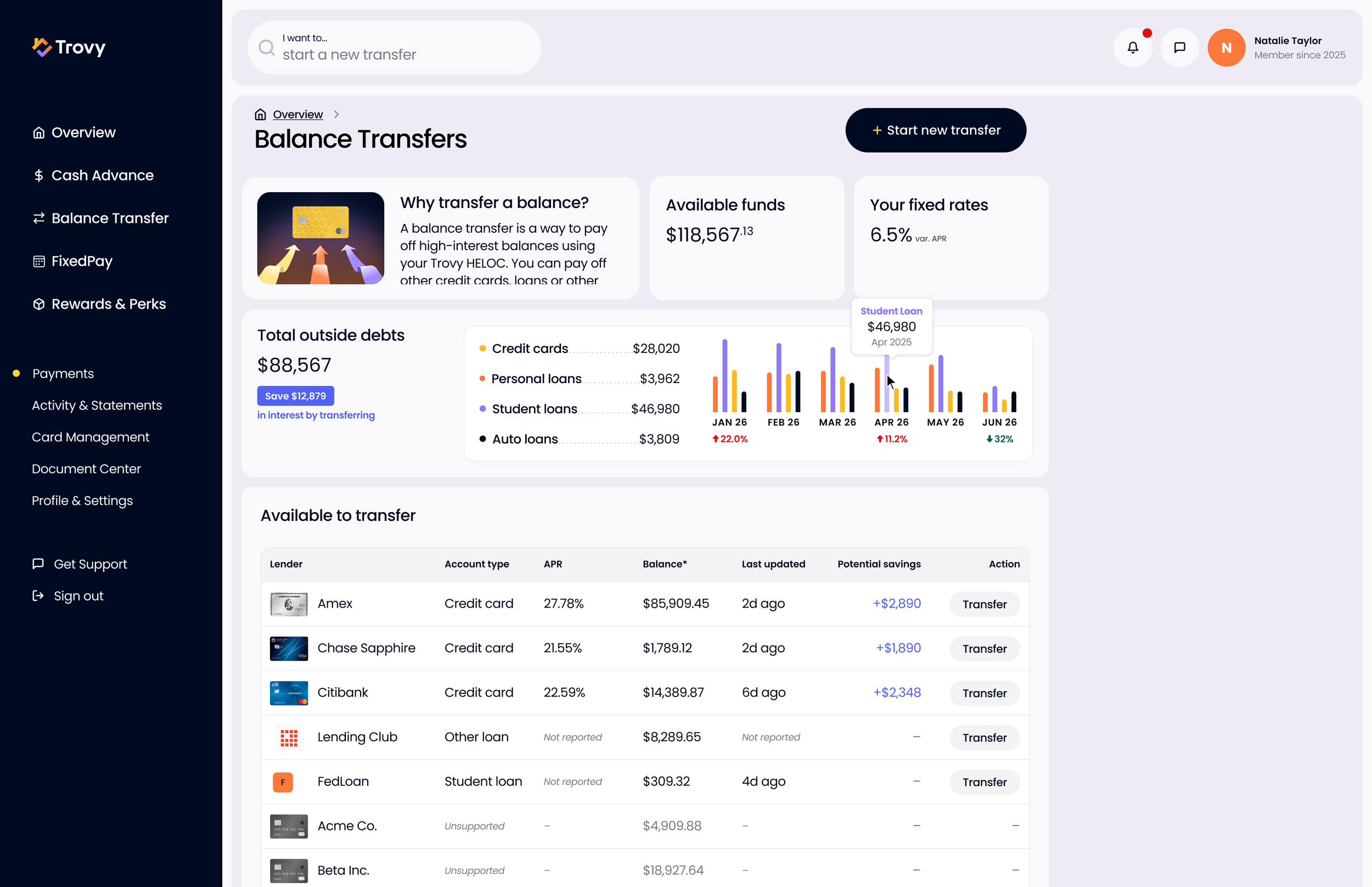Click the balance transfer illustration

pyautogui.click(x=320, y=238)
